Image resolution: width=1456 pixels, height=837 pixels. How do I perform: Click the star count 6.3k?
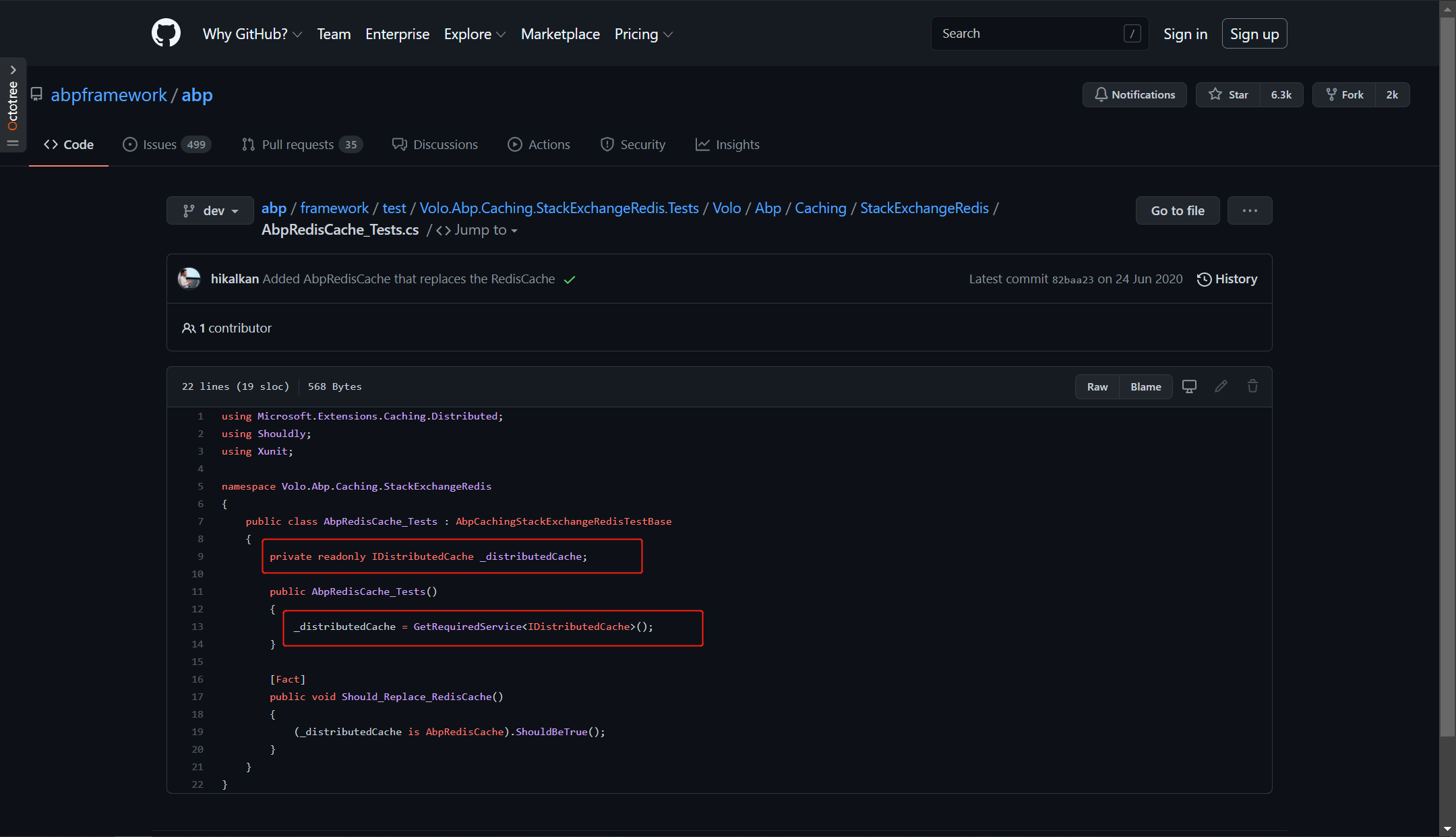click(x=1281, y=94)
